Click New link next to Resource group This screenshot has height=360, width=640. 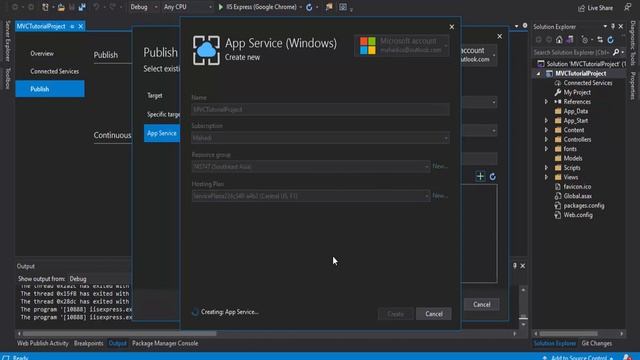[x=440, y=166]
